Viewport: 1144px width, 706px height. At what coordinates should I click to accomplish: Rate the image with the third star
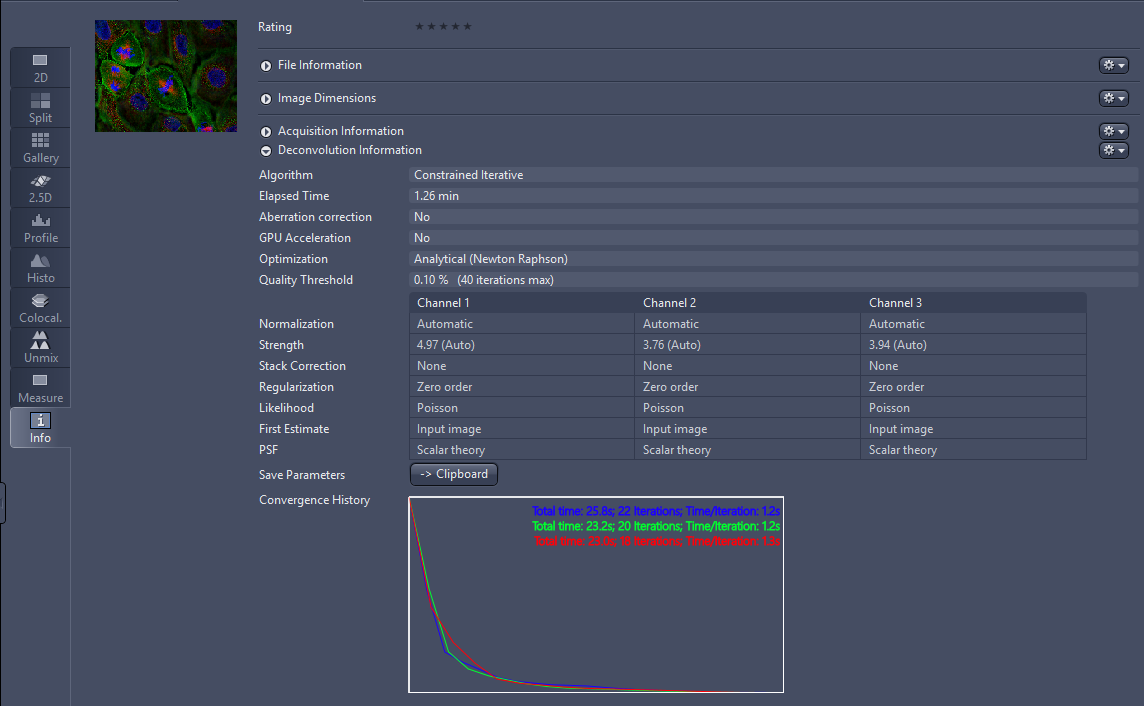point(443,27)
